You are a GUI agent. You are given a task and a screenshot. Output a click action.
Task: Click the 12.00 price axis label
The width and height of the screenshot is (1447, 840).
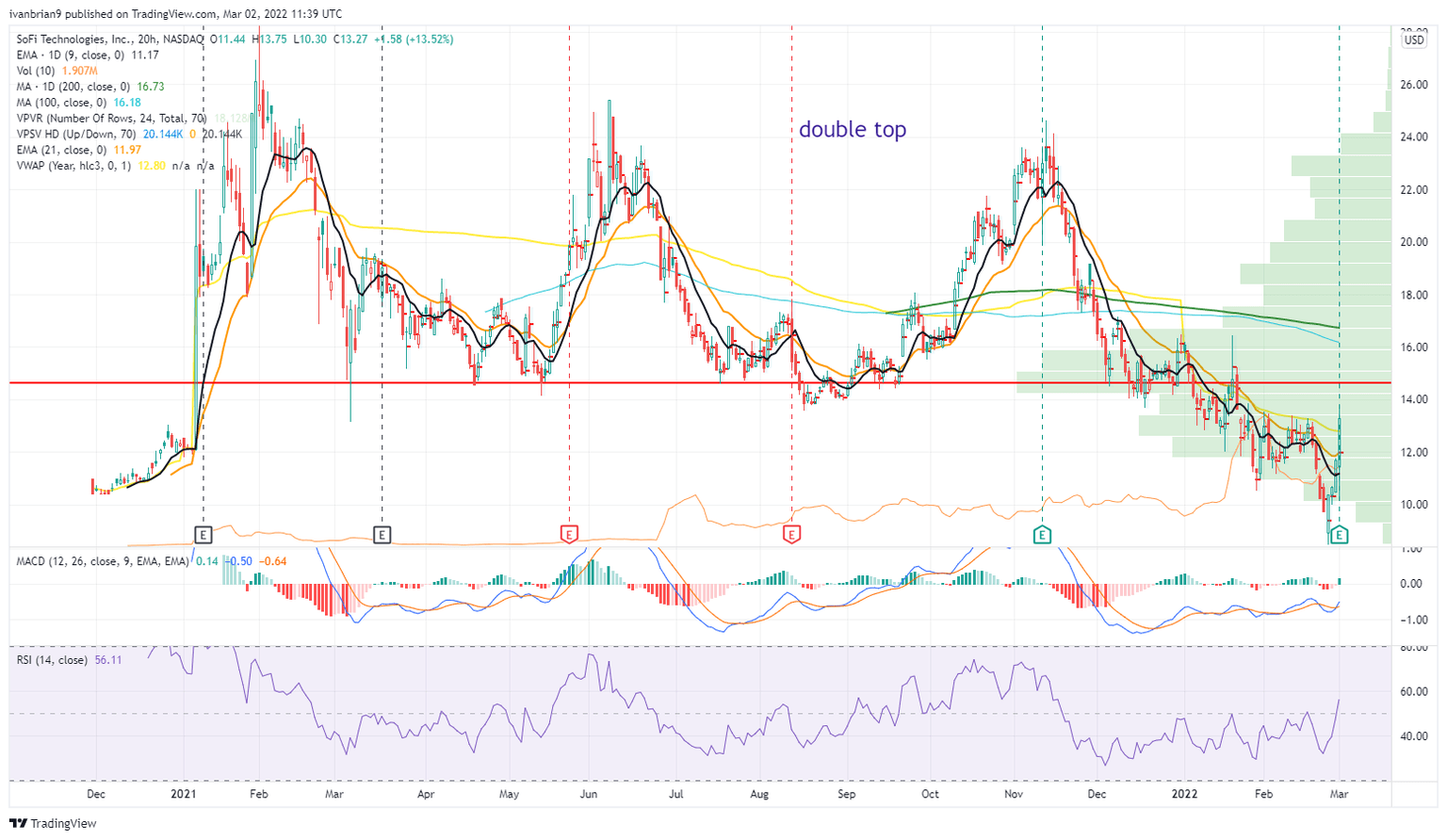tap(1413, 452)
